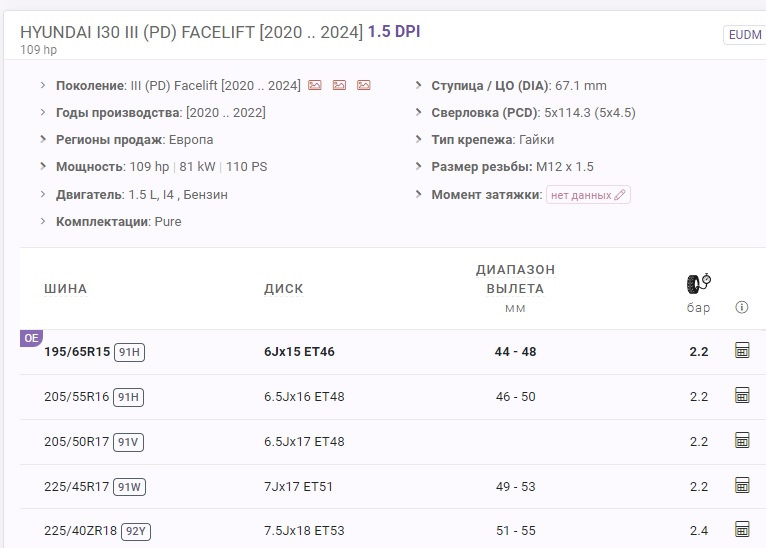Click the 1.5 DPI title link

click(x=394, y=32)
